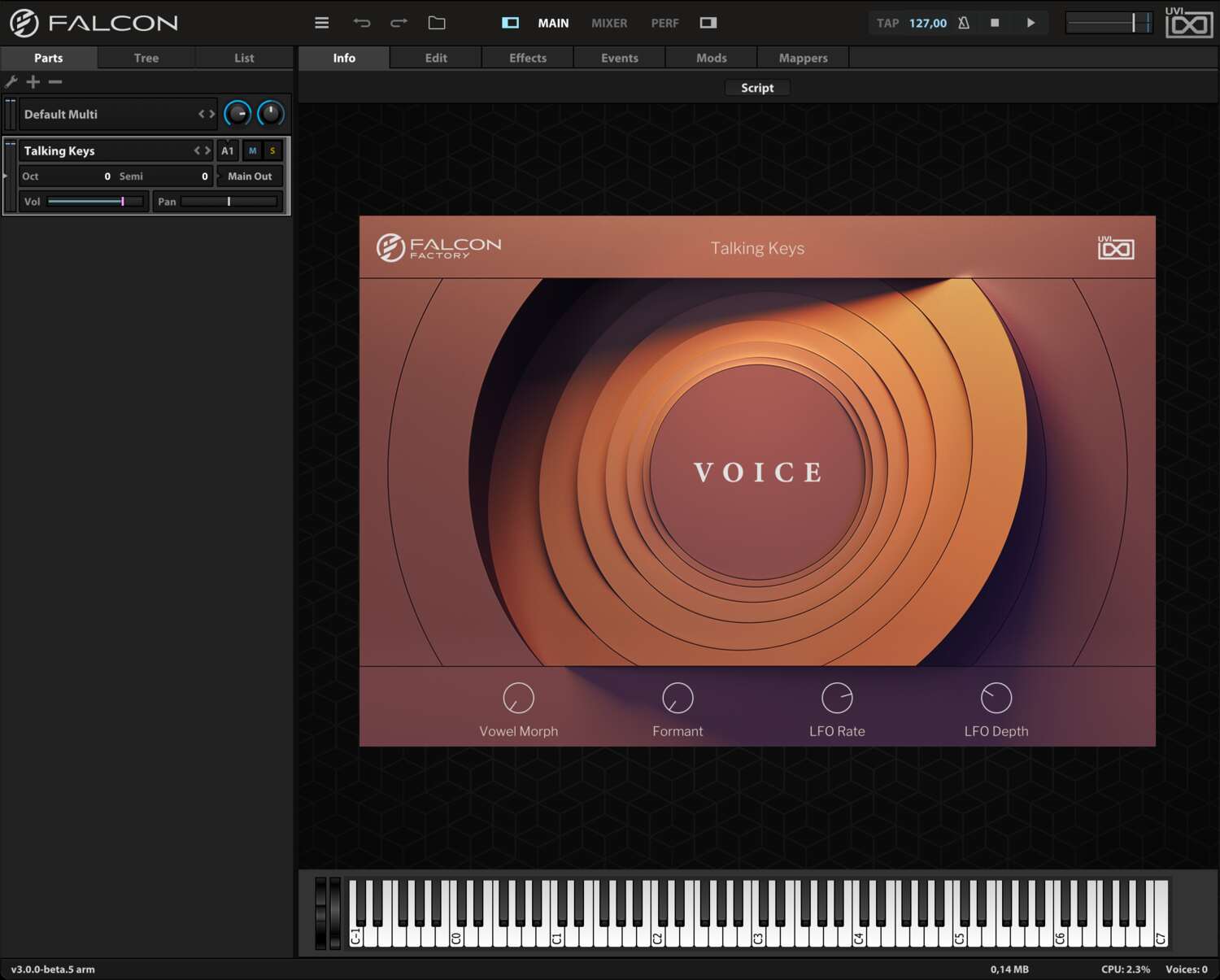Solo the Talking Keys part
This screenshot has height=980, width=1220.
tap(272, 150)
